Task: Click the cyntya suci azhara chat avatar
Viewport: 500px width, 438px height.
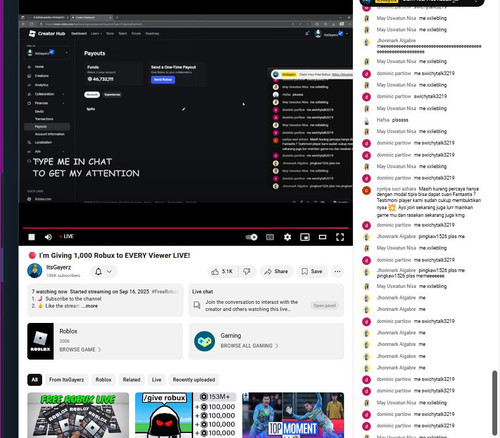Action: click(x=366, y=191)
